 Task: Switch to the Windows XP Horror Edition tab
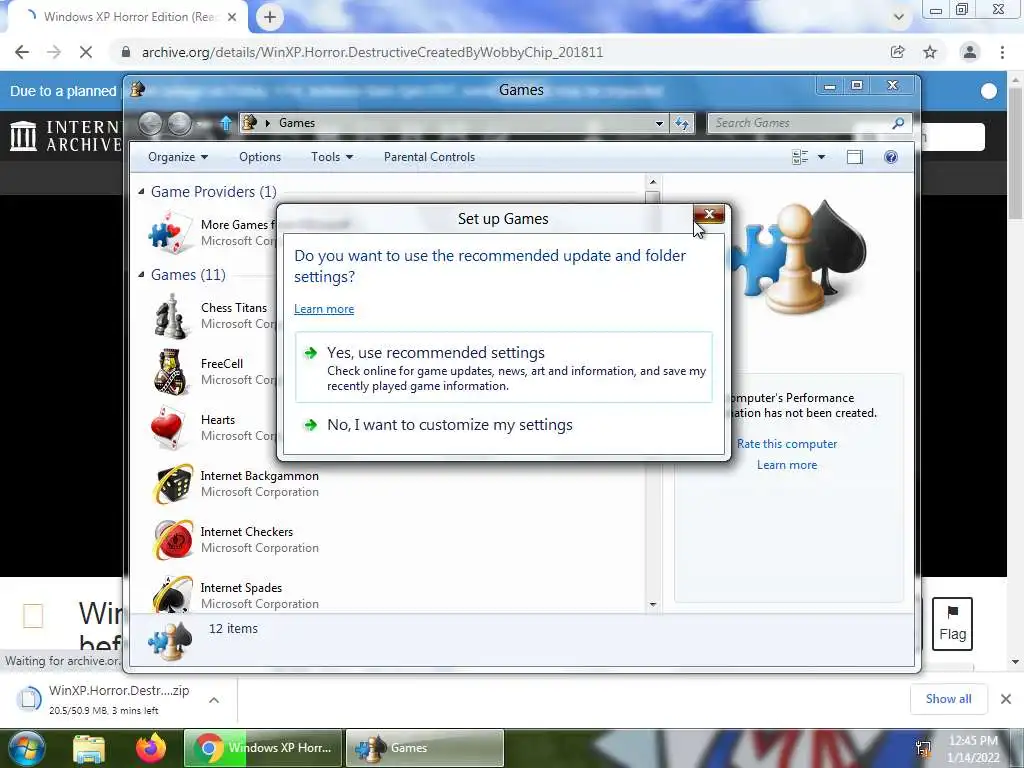(125, 17)
